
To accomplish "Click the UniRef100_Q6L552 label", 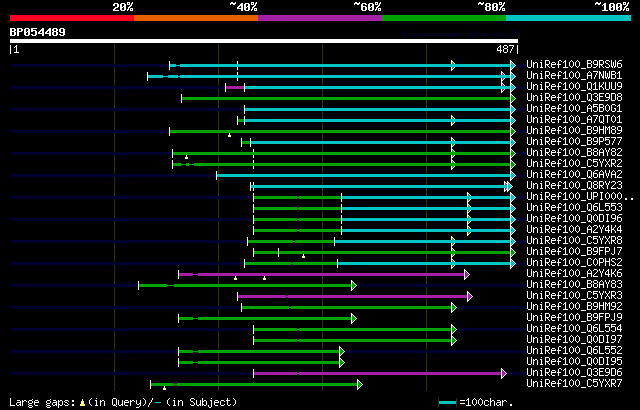I will coord(574,351).
